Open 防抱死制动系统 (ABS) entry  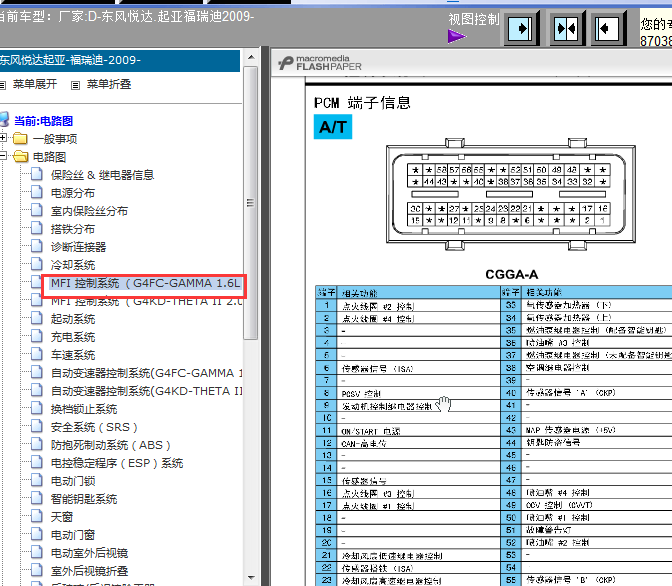[110, 445]
